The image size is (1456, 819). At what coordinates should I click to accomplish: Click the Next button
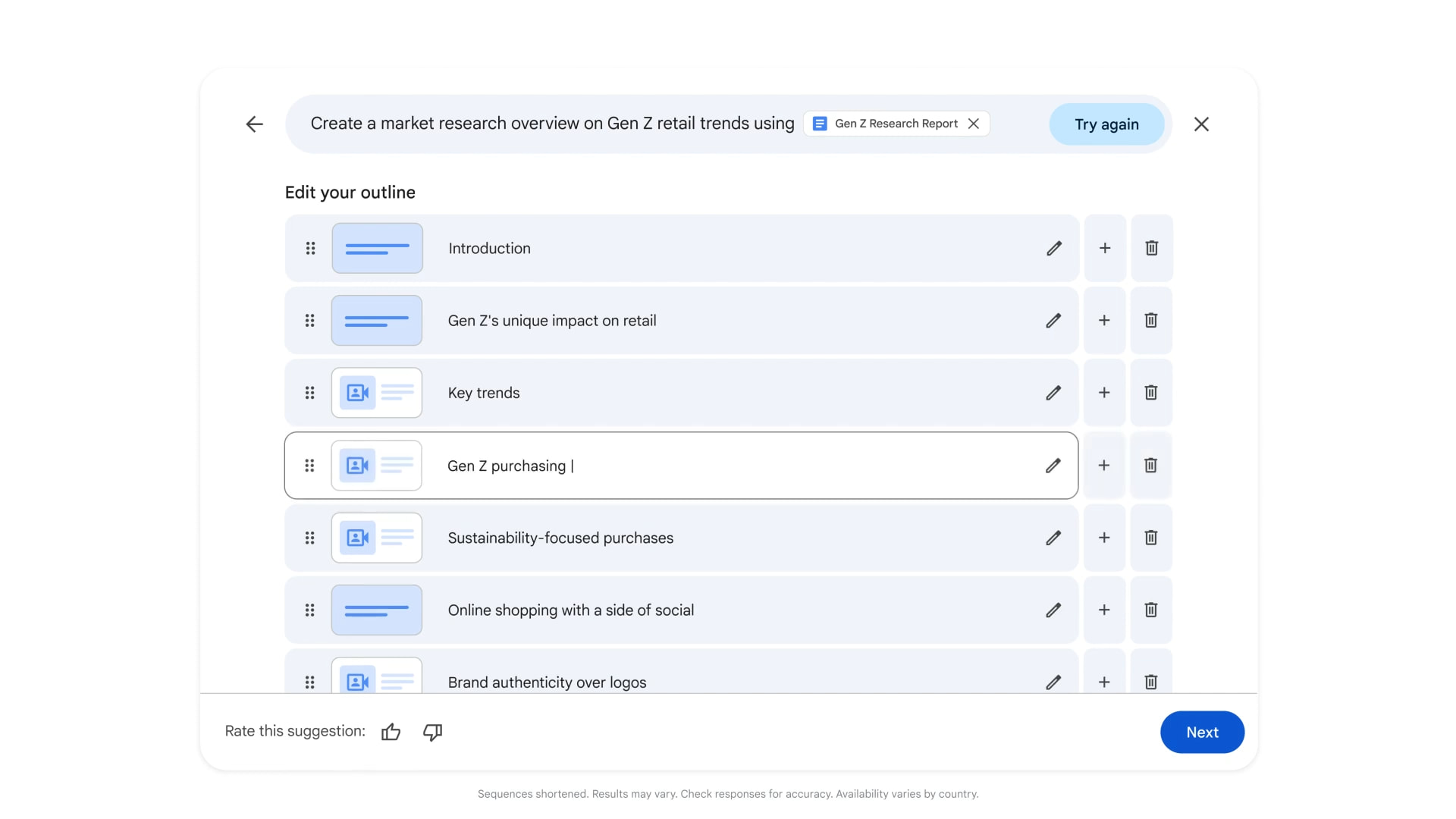point(1202,732)
